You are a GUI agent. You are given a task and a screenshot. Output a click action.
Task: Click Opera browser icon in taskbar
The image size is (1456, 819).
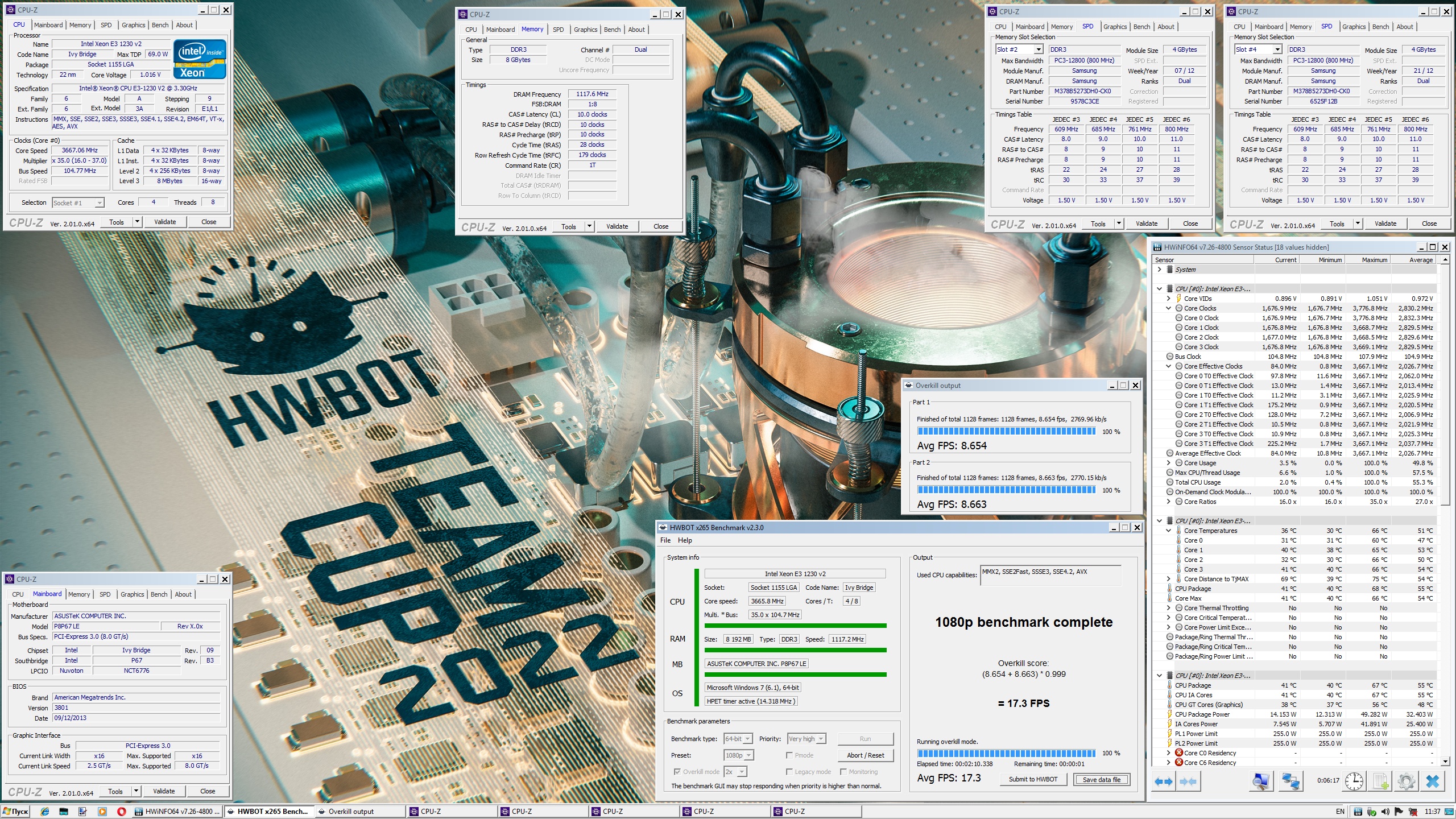pos(121,812)
